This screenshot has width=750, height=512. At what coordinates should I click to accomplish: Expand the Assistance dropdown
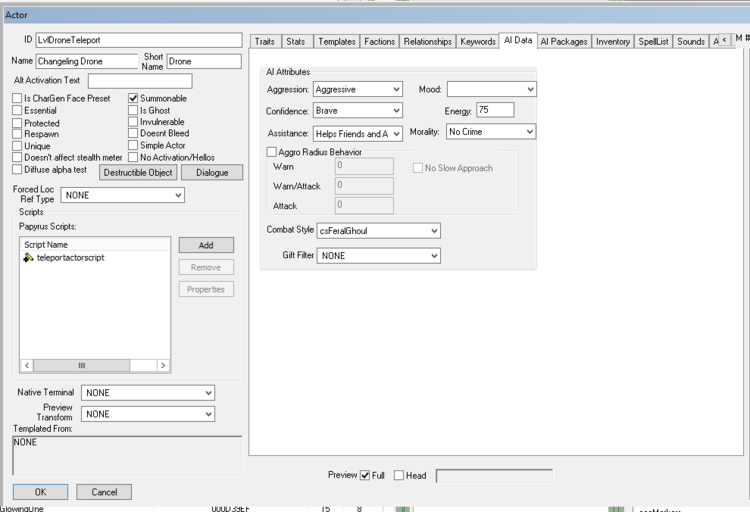(x=358, y=134)
